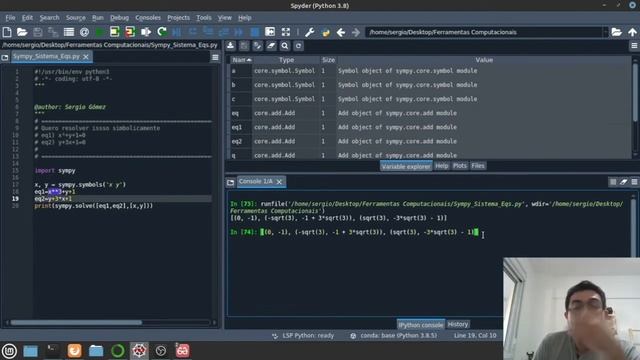Run the file with the green play icon
This screenshot has width=640, height=360.
pos(99,32)
